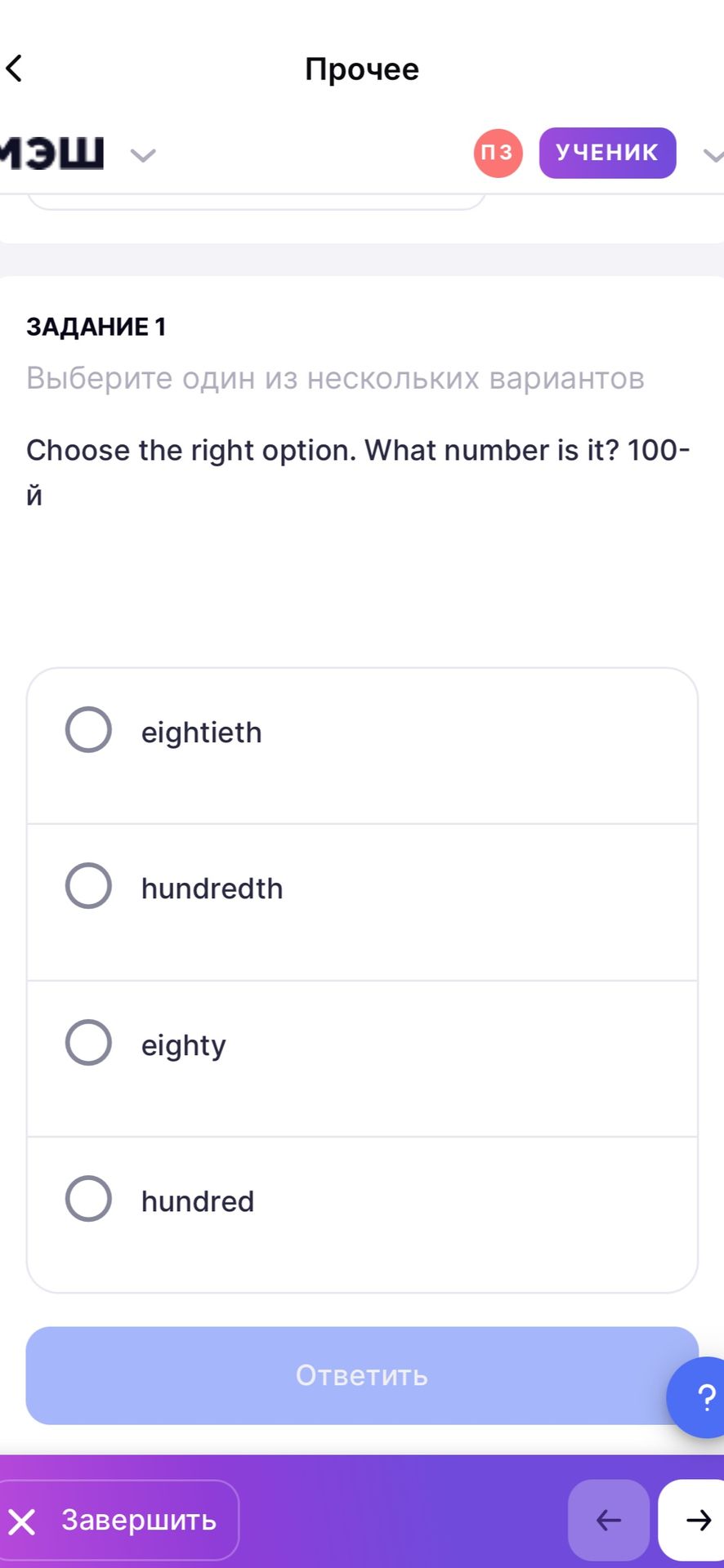The height and width of the screenshot is (1568, 724).
Task: Select the hundredth radio option
Action: pyautogui.click(x=88, y=886)
